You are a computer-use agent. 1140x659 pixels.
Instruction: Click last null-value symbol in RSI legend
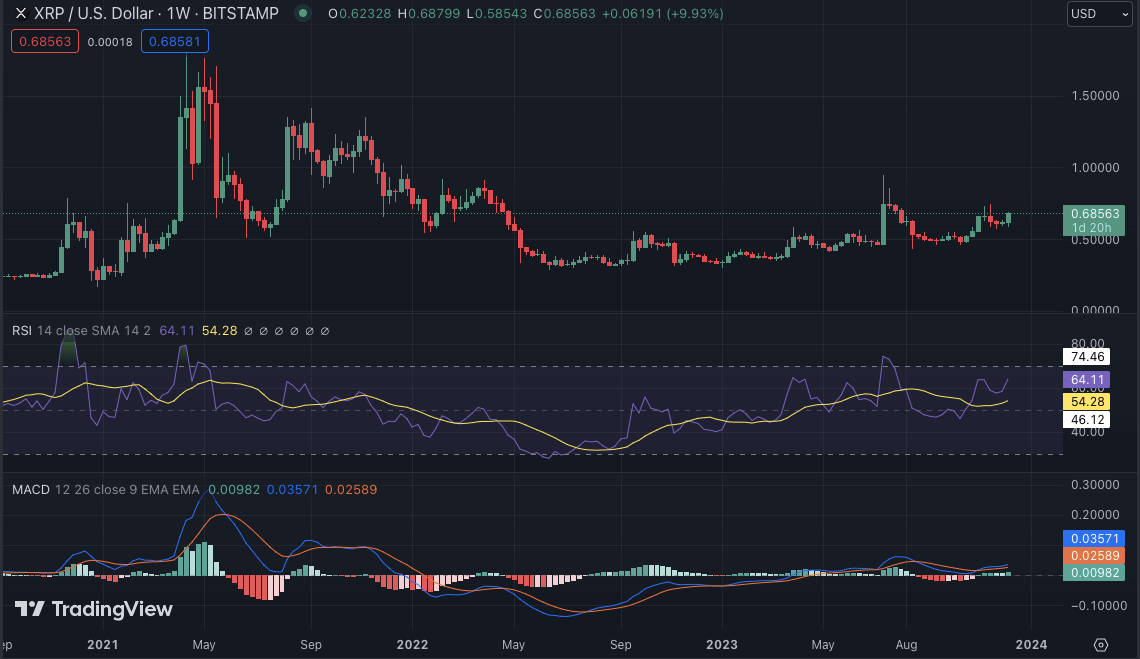325,331
